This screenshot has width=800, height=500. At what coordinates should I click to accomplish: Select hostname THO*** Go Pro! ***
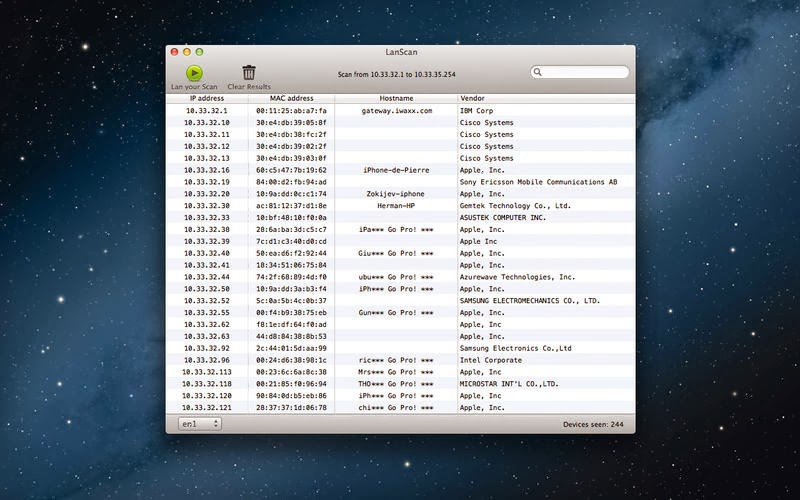396,384
